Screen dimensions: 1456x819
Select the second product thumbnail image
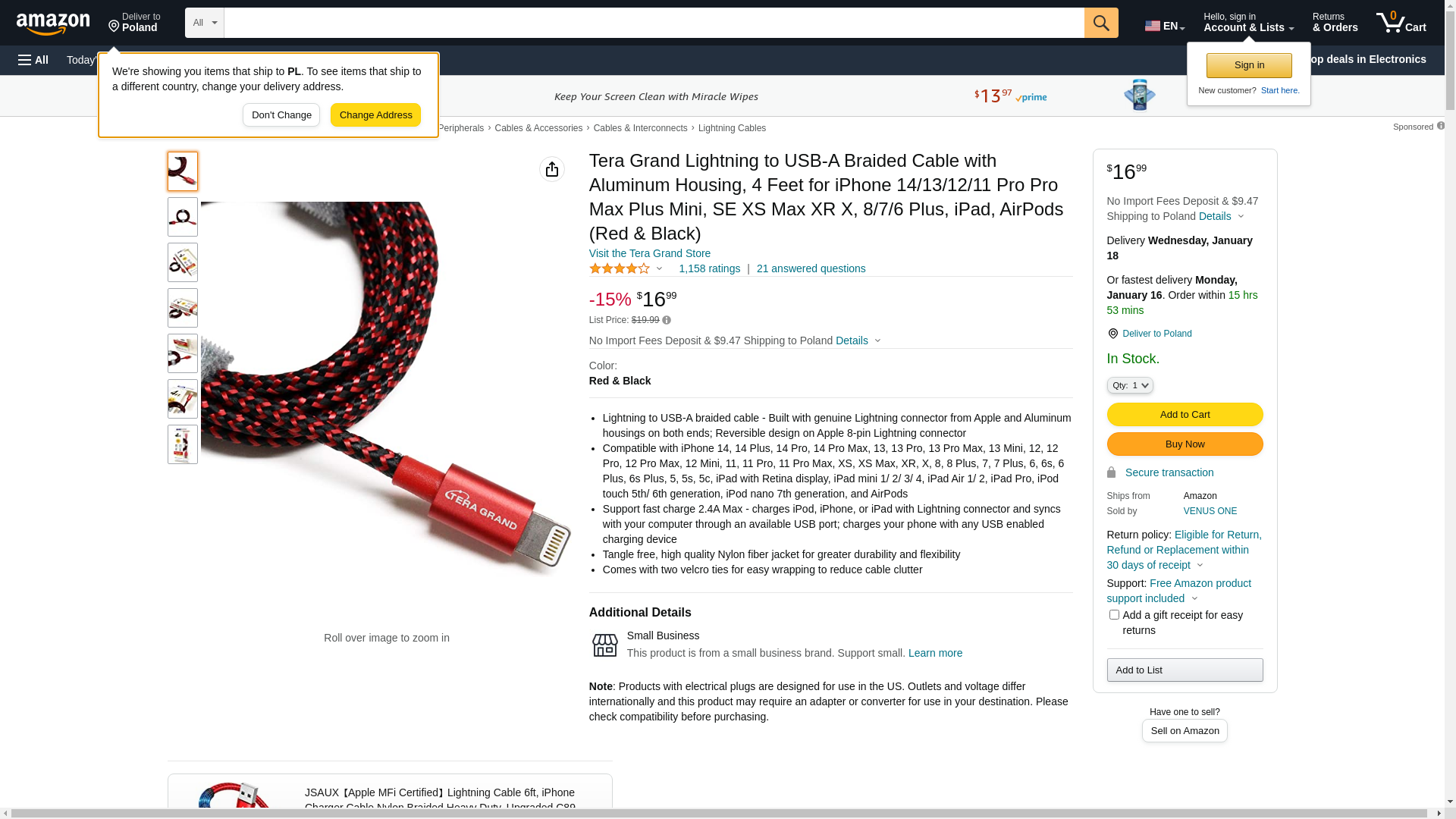pyautogui.click(x=183, y=217)
